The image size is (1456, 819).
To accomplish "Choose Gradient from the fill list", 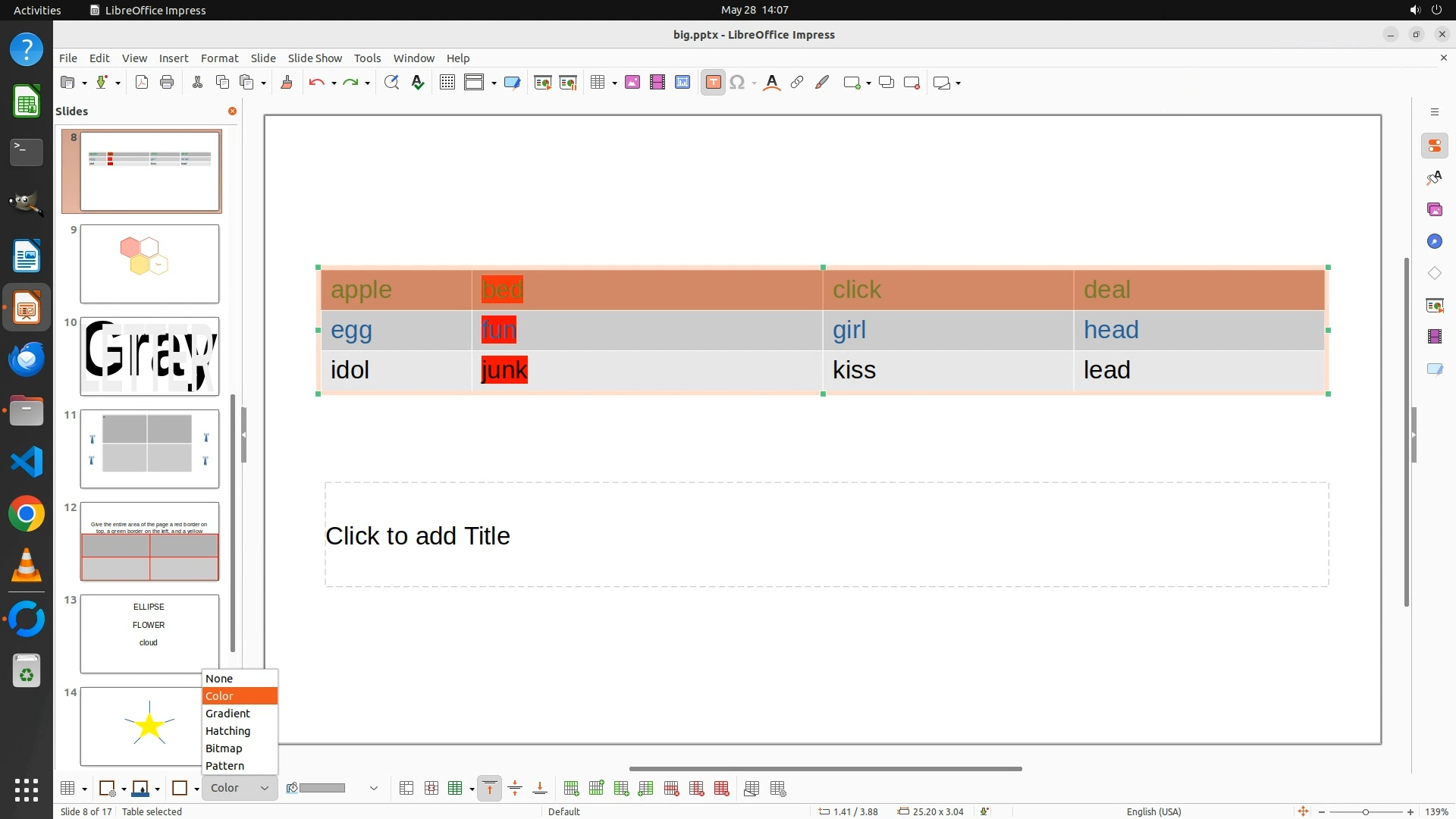I will click(227, 714).
